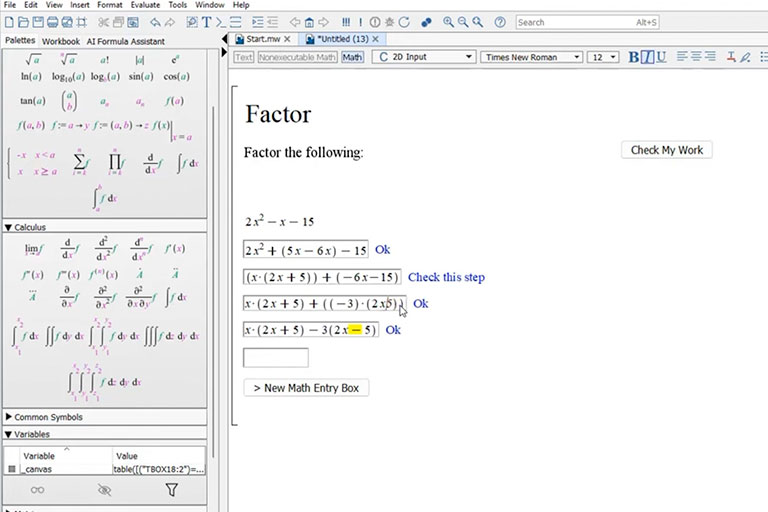Switch input mode to Text
Viewport: 768px width, 512px height.
click(x=243, y=57)
